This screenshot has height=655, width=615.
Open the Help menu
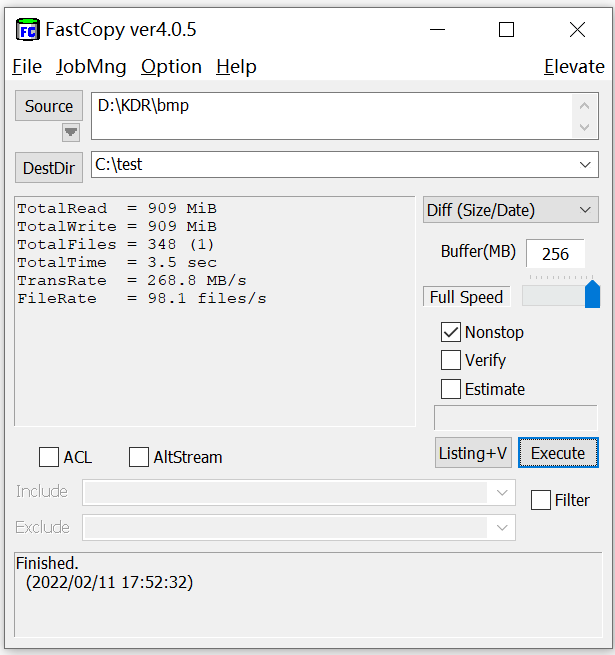236,67
